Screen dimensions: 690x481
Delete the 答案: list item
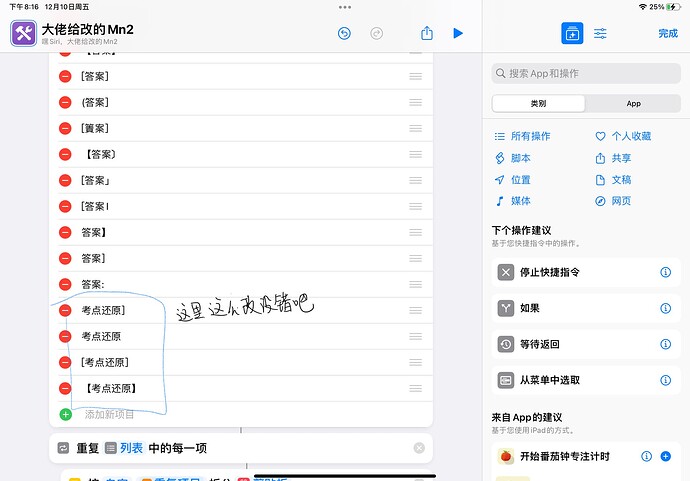tap(65, 284)
